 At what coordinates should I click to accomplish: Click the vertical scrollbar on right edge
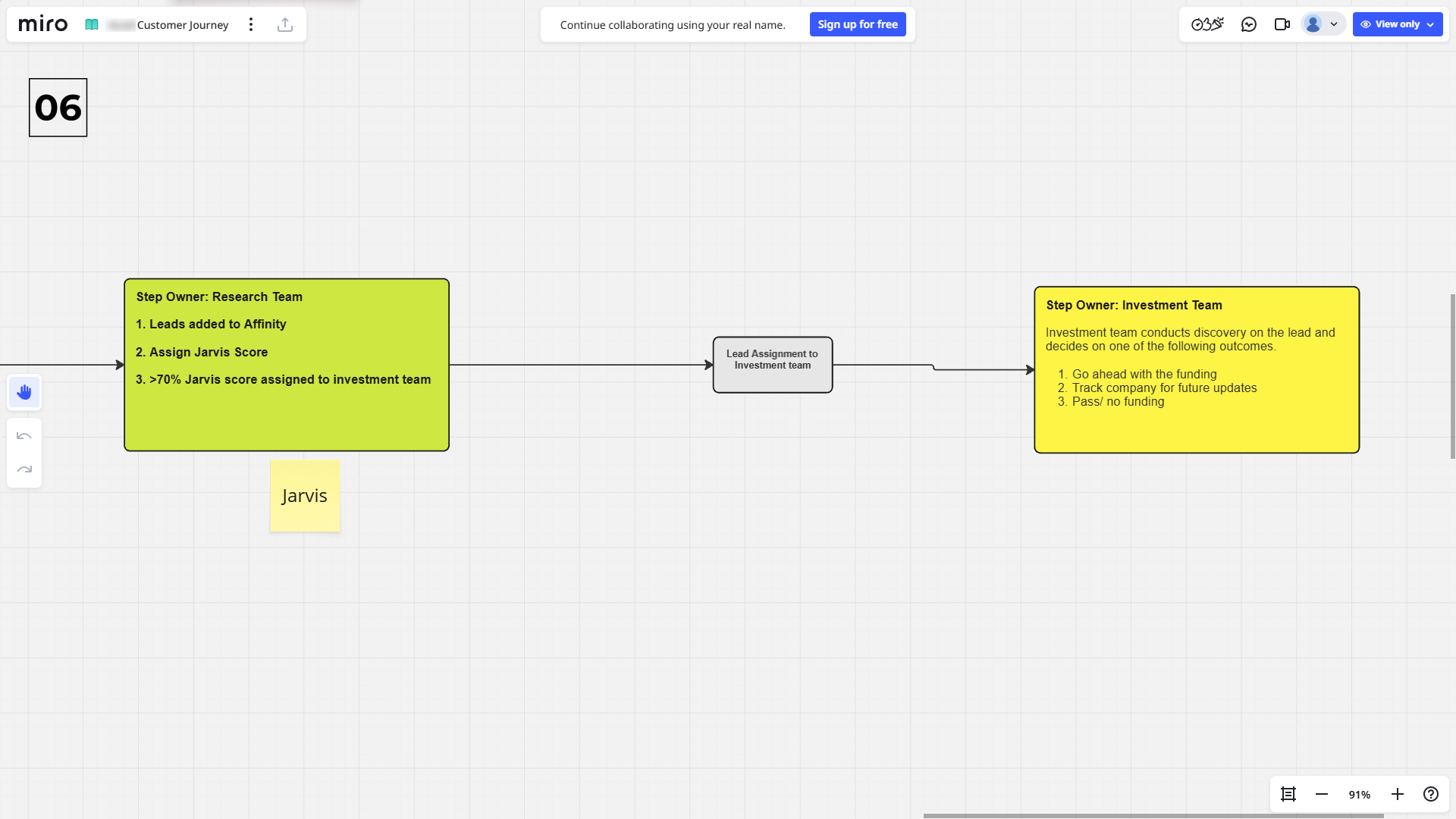click(x=1453, y=376)
